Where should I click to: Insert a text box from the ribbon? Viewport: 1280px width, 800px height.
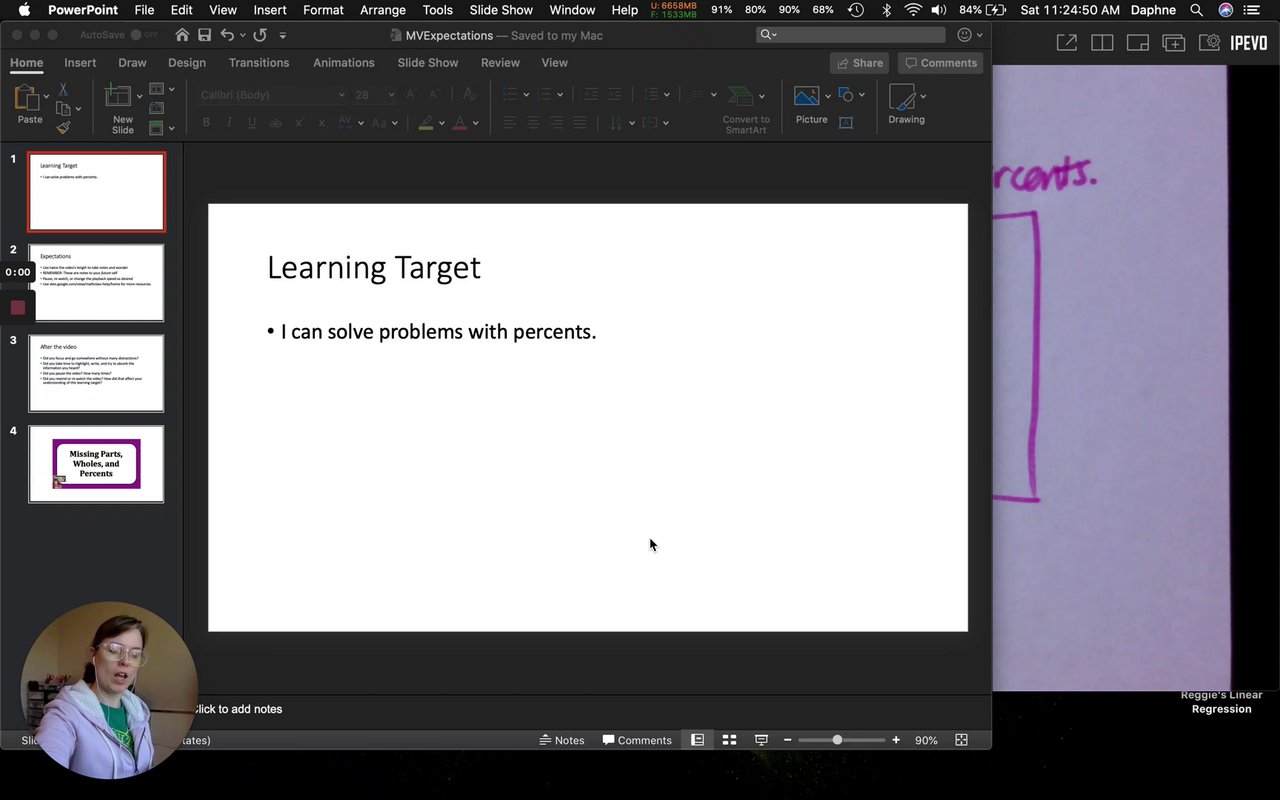tap(846, 122)
